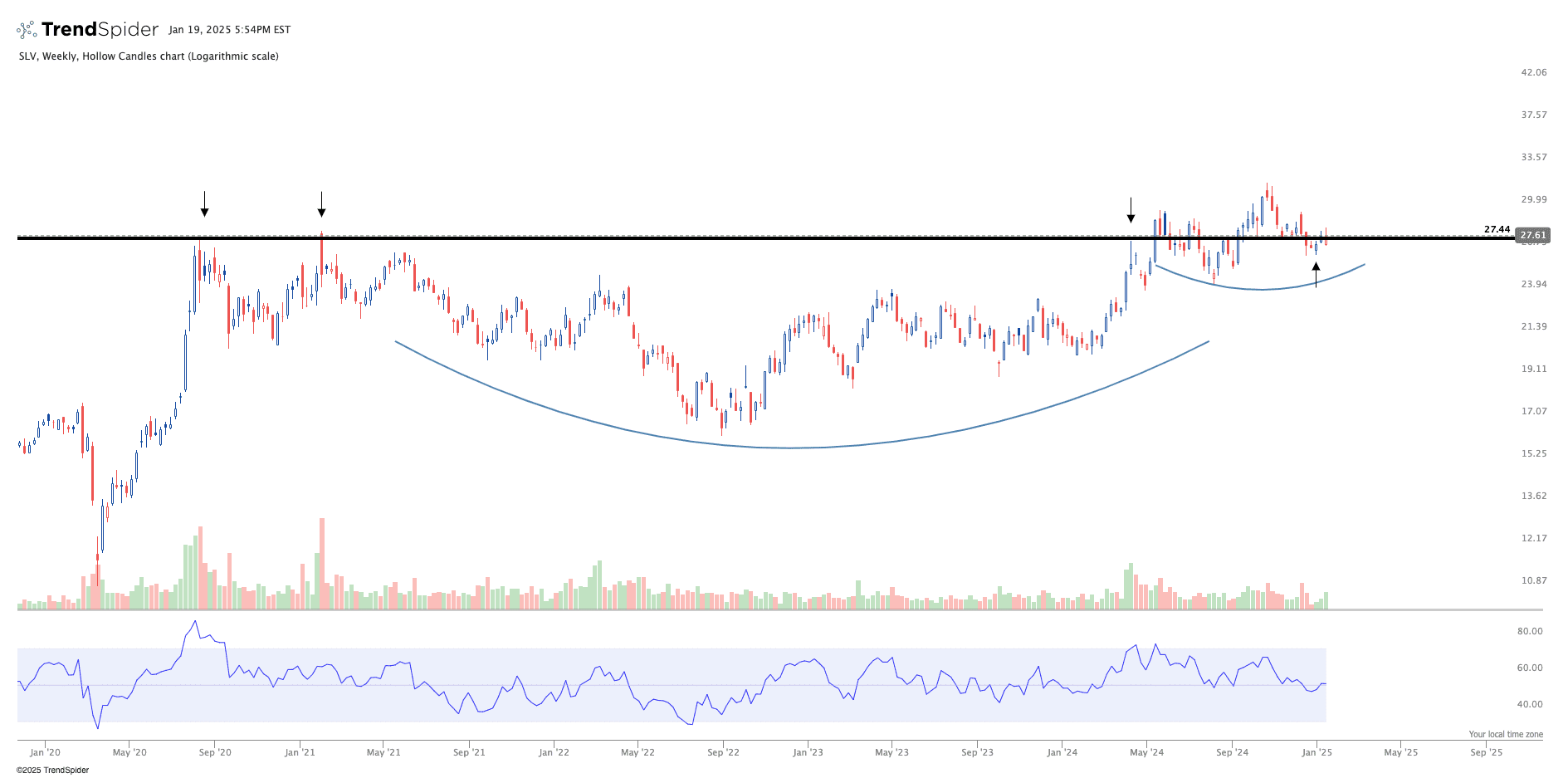
Task: Select the small blue curve under 2024 candles
Action: (x=1262, y=289)
